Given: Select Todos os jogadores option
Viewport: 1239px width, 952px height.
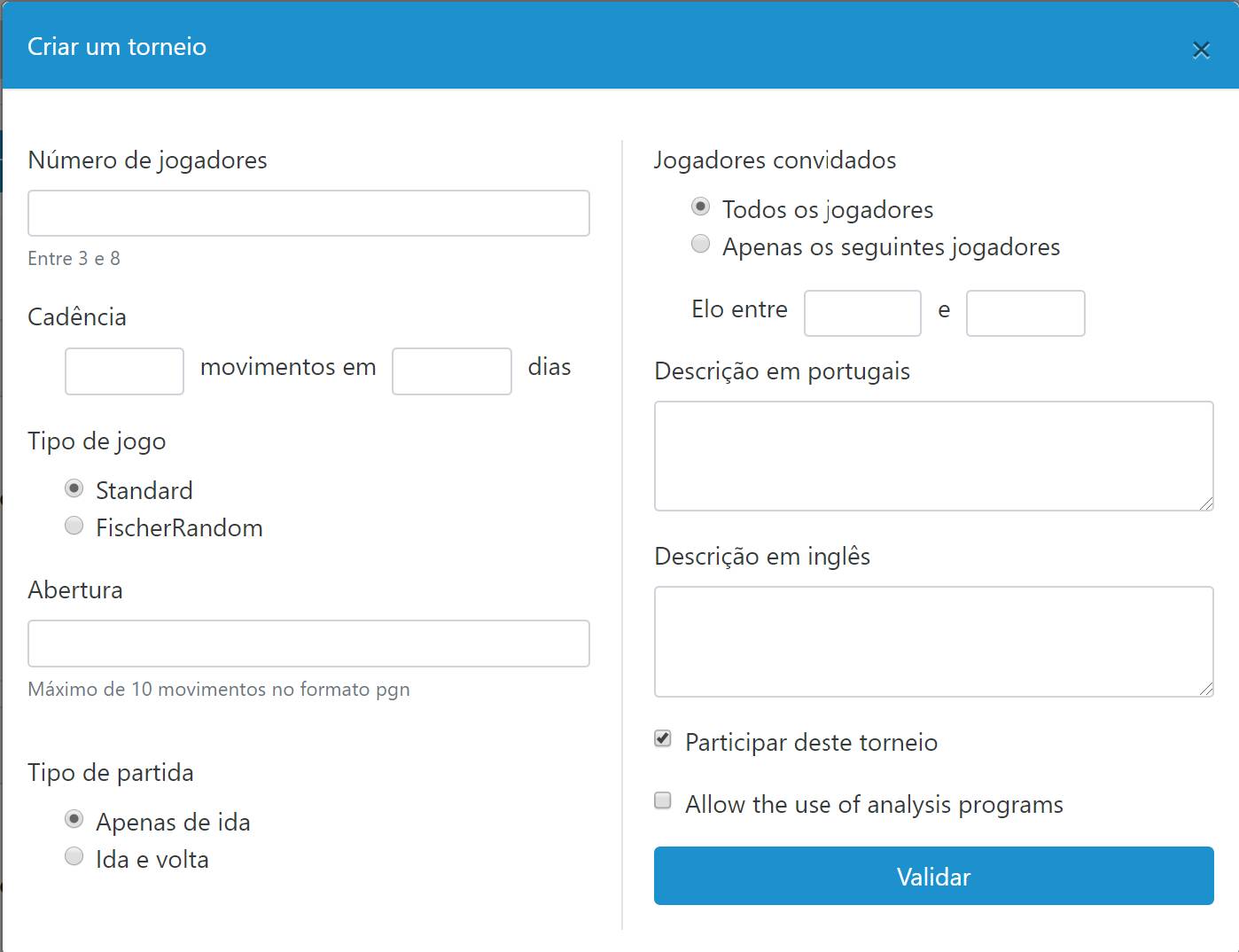Looking at the screenshot, I should pos(700,207).
